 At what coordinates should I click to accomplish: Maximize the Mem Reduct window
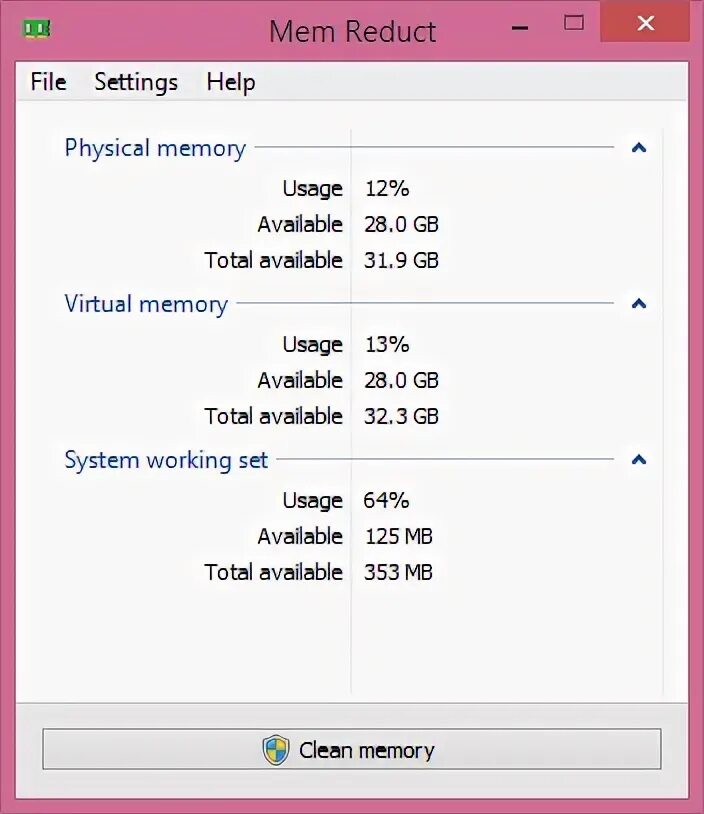pyautogui.click(x=574, y=23)
